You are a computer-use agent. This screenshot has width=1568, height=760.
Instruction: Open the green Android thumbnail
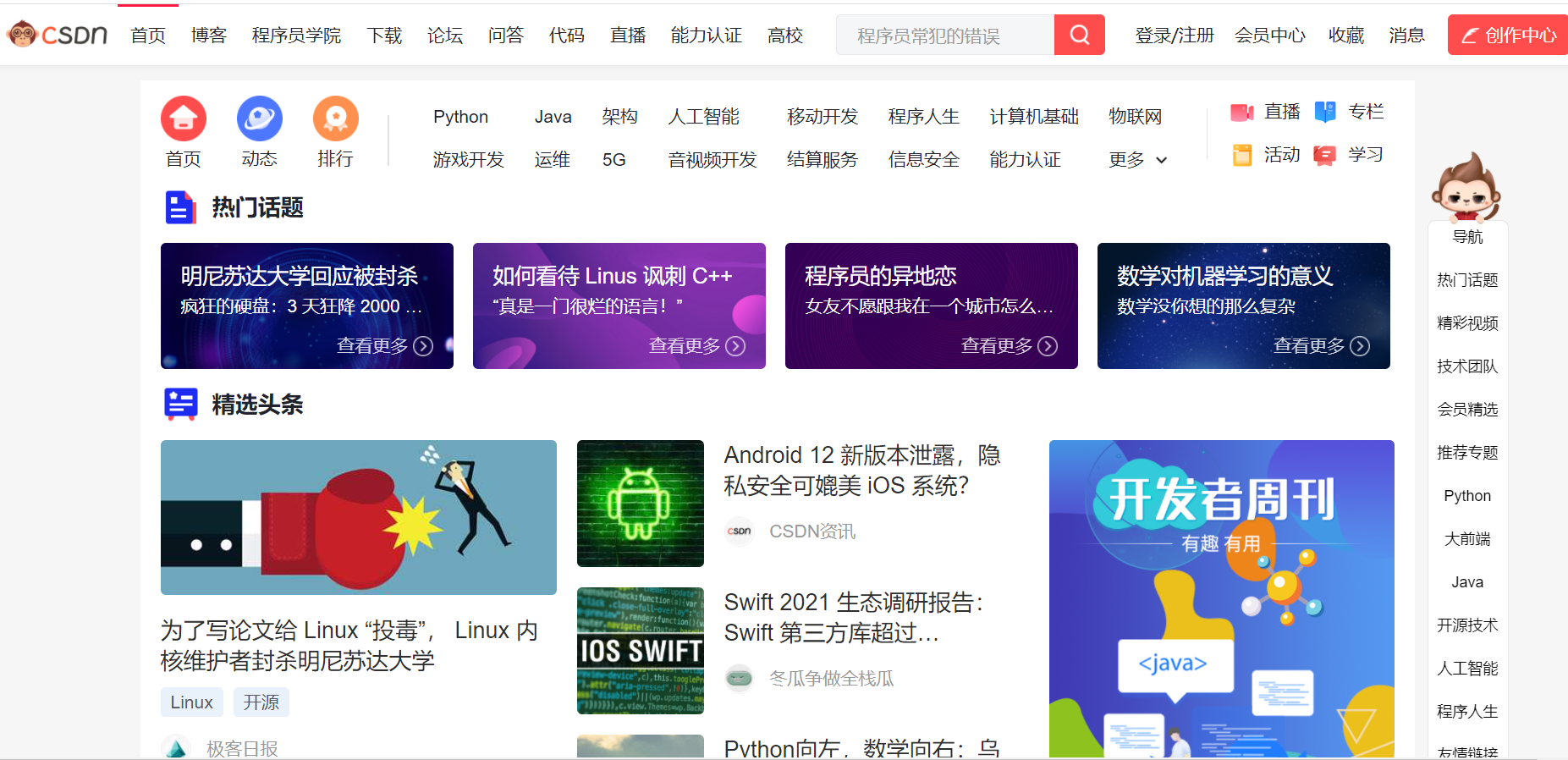coord(641,504)
